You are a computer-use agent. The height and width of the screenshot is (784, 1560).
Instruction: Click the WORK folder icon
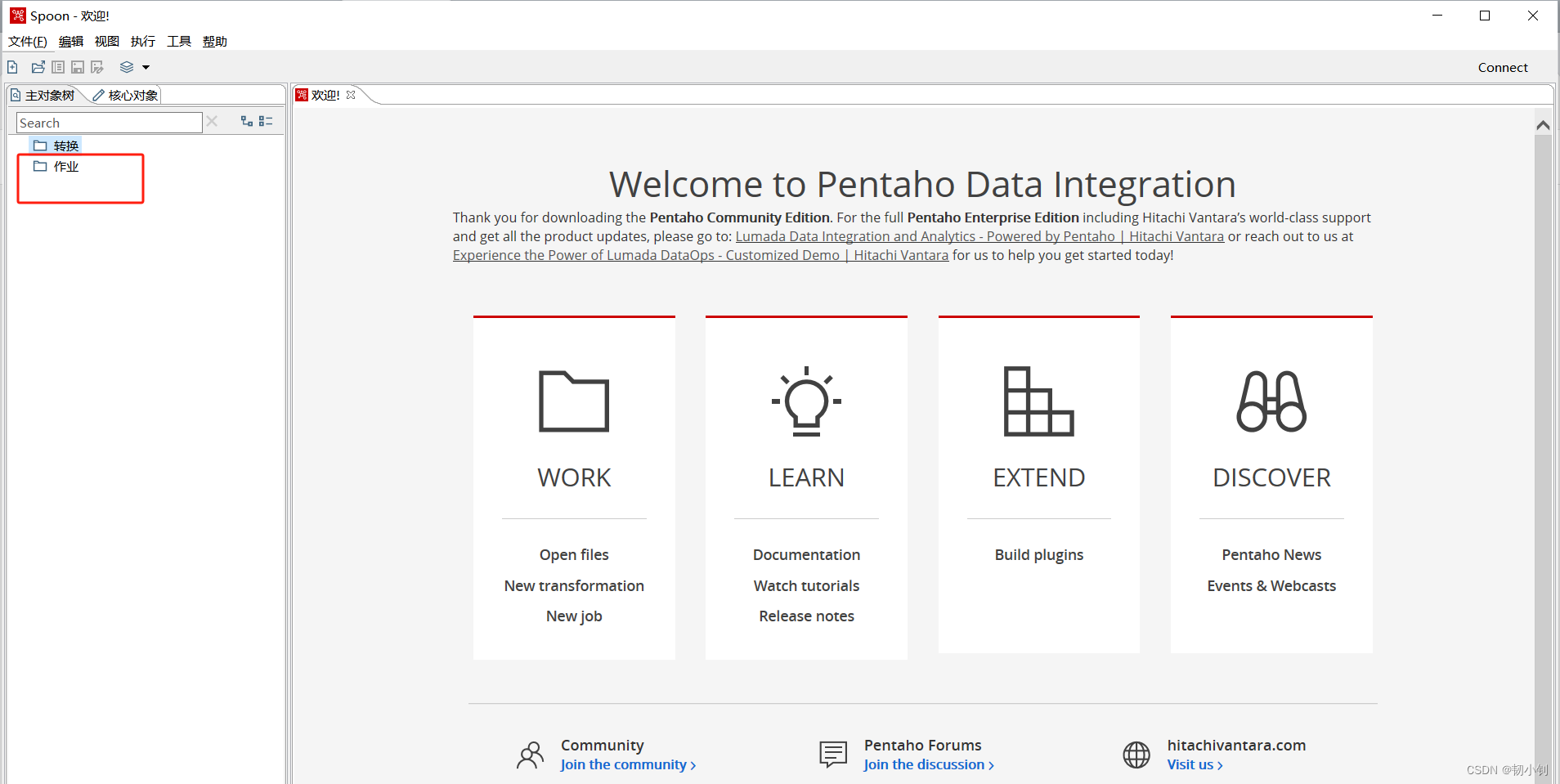[x=574, y=401]
